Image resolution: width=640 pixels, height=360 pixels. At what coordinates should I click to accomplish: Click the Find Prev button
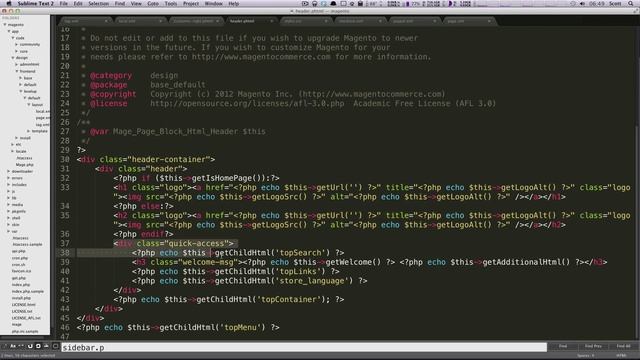[x=593, y=346]
